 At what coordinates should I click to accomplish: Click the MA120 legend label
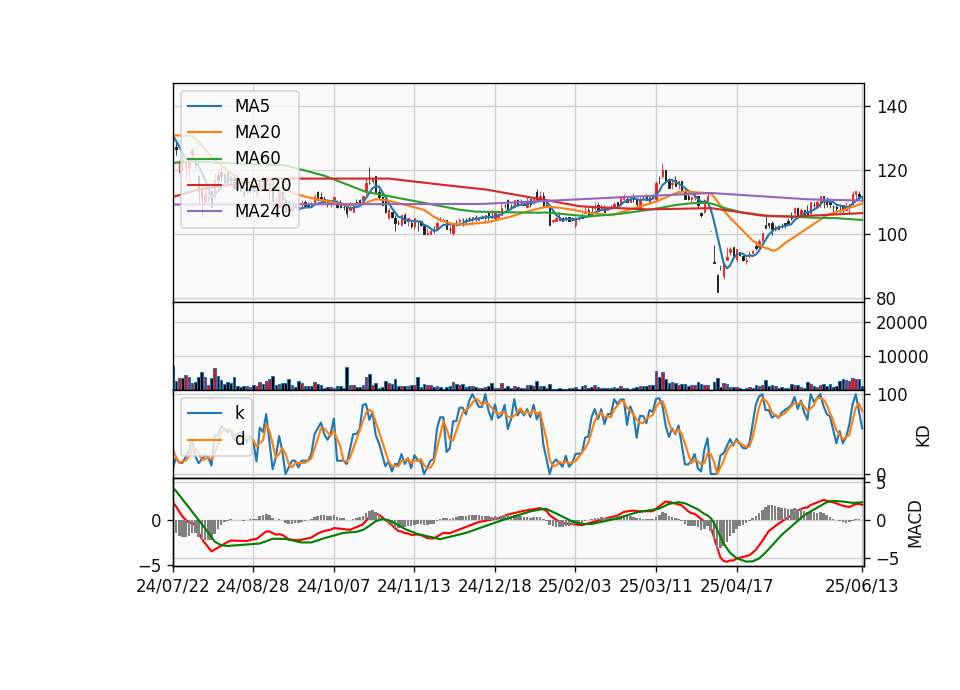pos(263,184)
